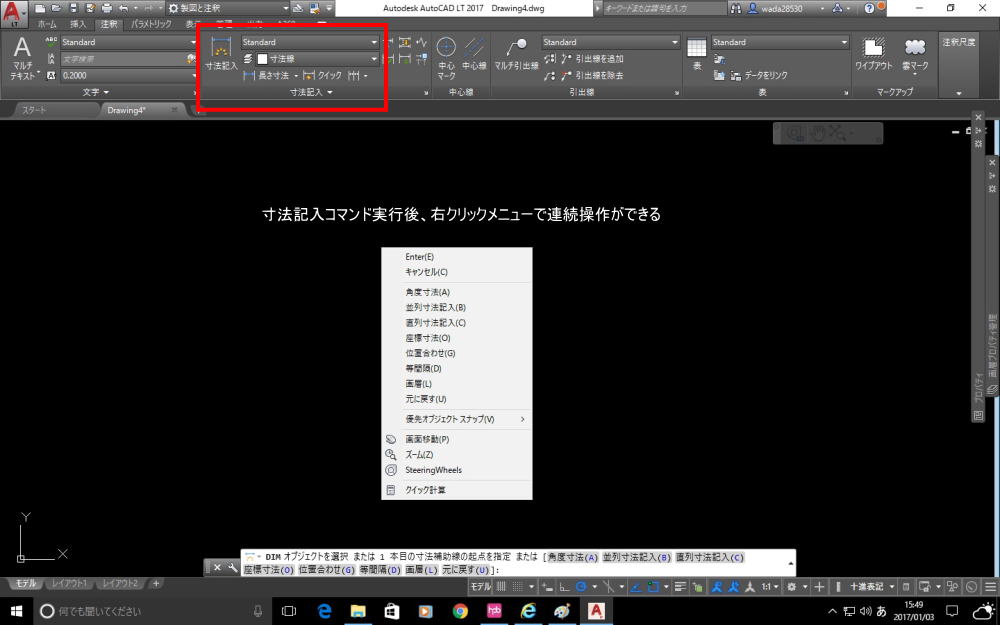Screen dimensions: 1000x625
Task: Switch to the モデル layout tab
Action: (26, 584)
